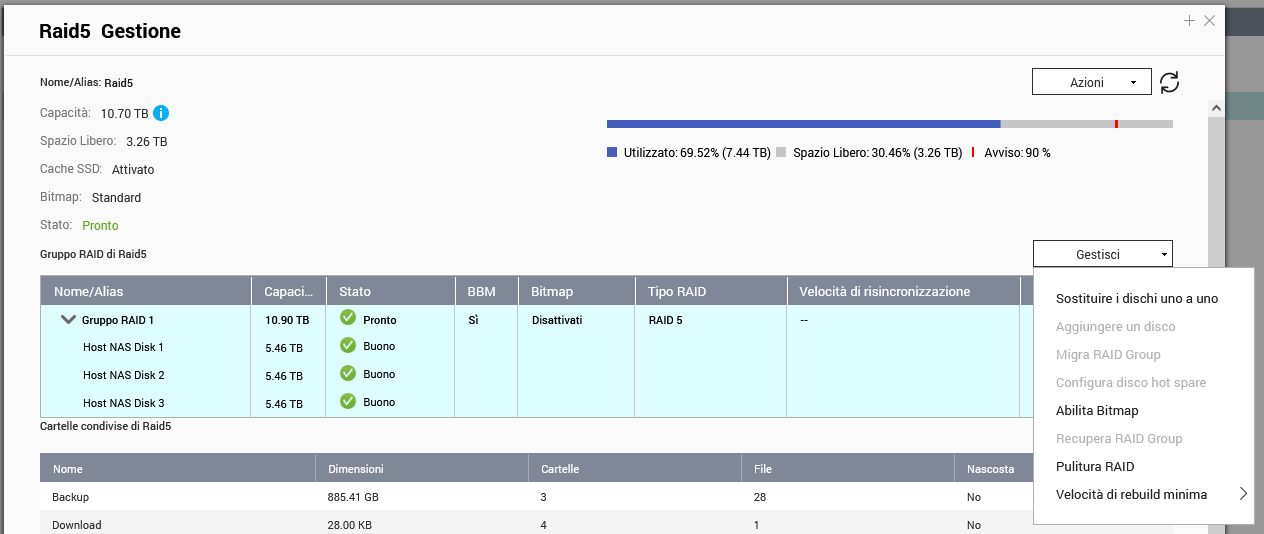This screenshot has height=534, width=1264.
Task: Click the green status icon for Gruppo RAID 1
Action: tap(348, 318)
